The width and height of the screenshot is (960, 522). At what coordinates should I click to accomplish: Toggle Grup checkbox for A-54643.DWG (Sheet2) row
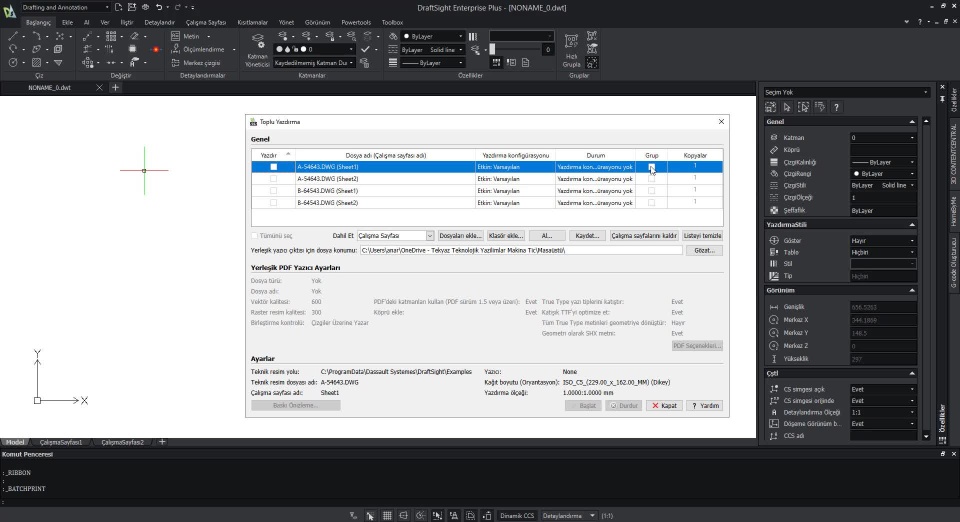(651, 179)
